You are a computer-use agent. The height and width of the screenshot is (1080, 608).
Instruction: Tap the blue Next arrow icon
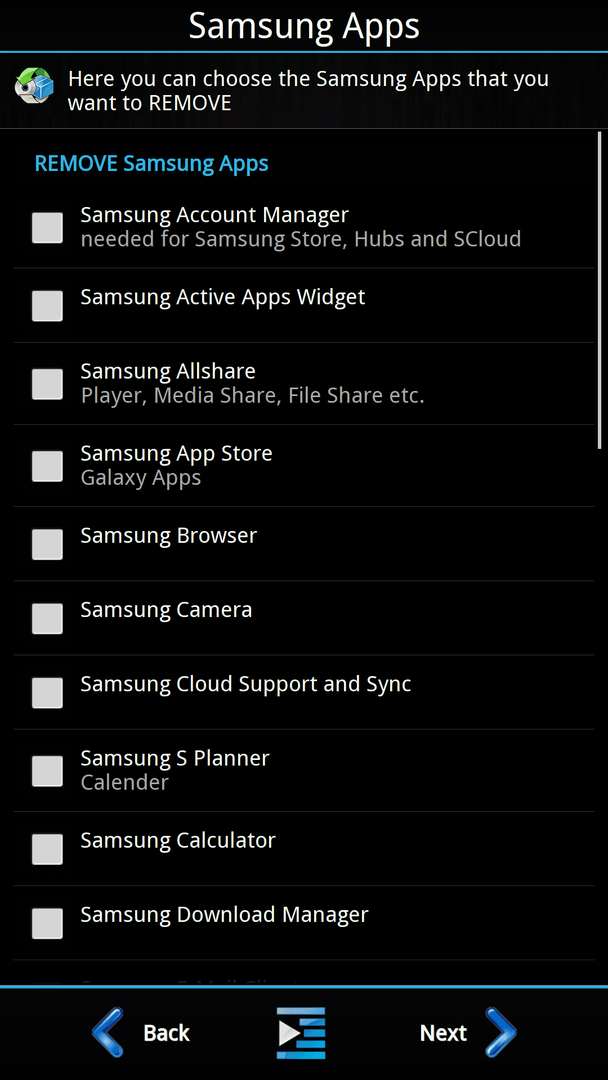[501, 1032]
